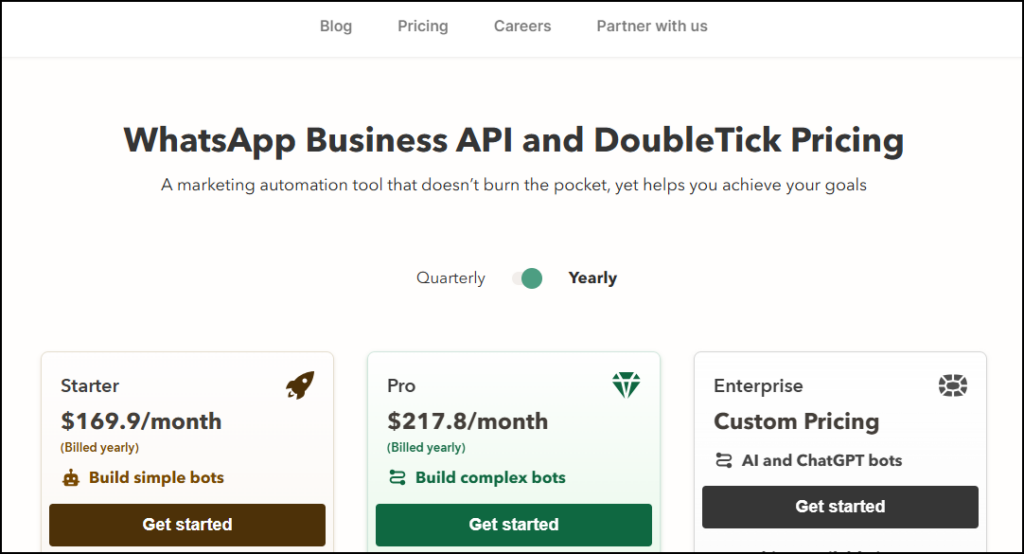This screenshot has width=1024, height=554.
Task: Select the Quarterly billing label
Action: pyautogui.click(x=451, y=278)
